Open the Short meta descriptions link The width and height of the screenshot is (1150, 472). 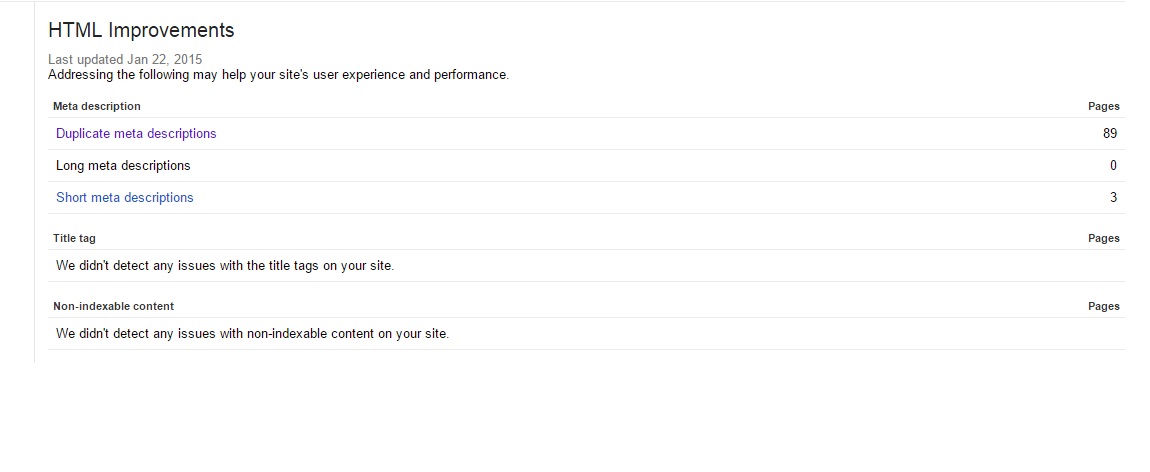[125, 197]
